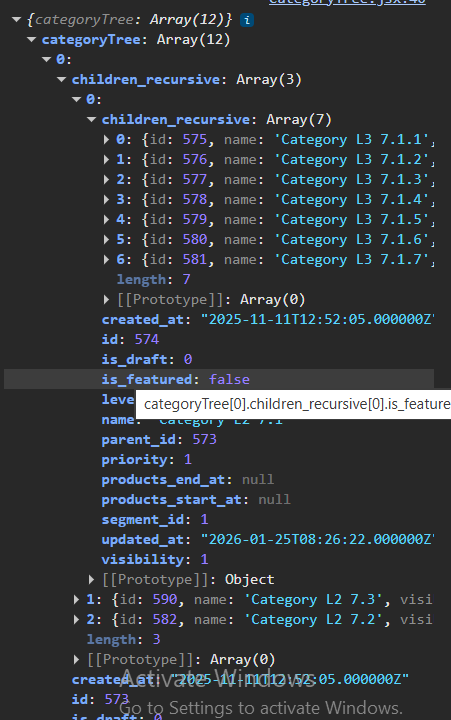Viewport: 451px width, 720px height.
Task: Expand Category L3 7.1.4 entry arrow
Action: (x=107, y=200)
